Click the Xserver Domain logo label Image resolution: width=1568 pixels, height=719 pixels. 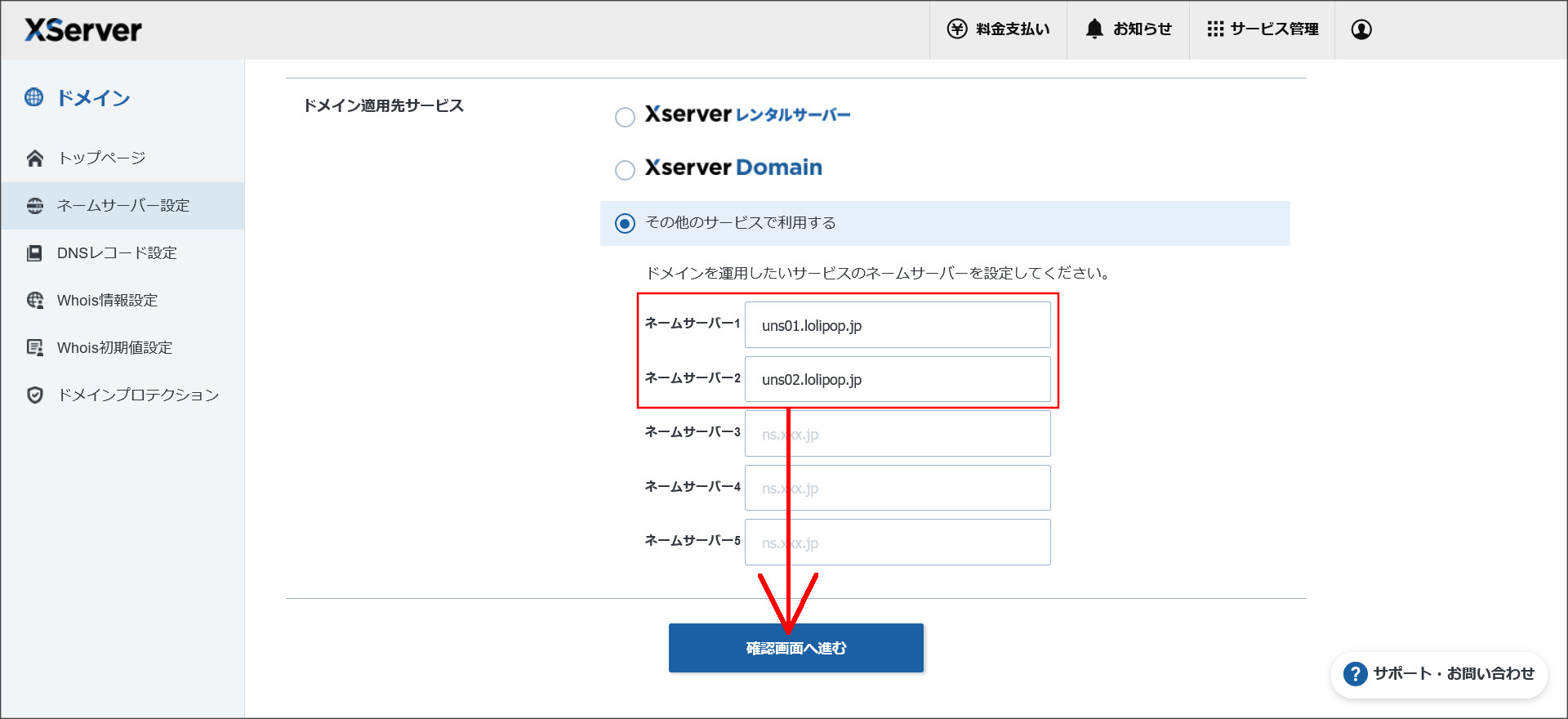coord(733,167)
